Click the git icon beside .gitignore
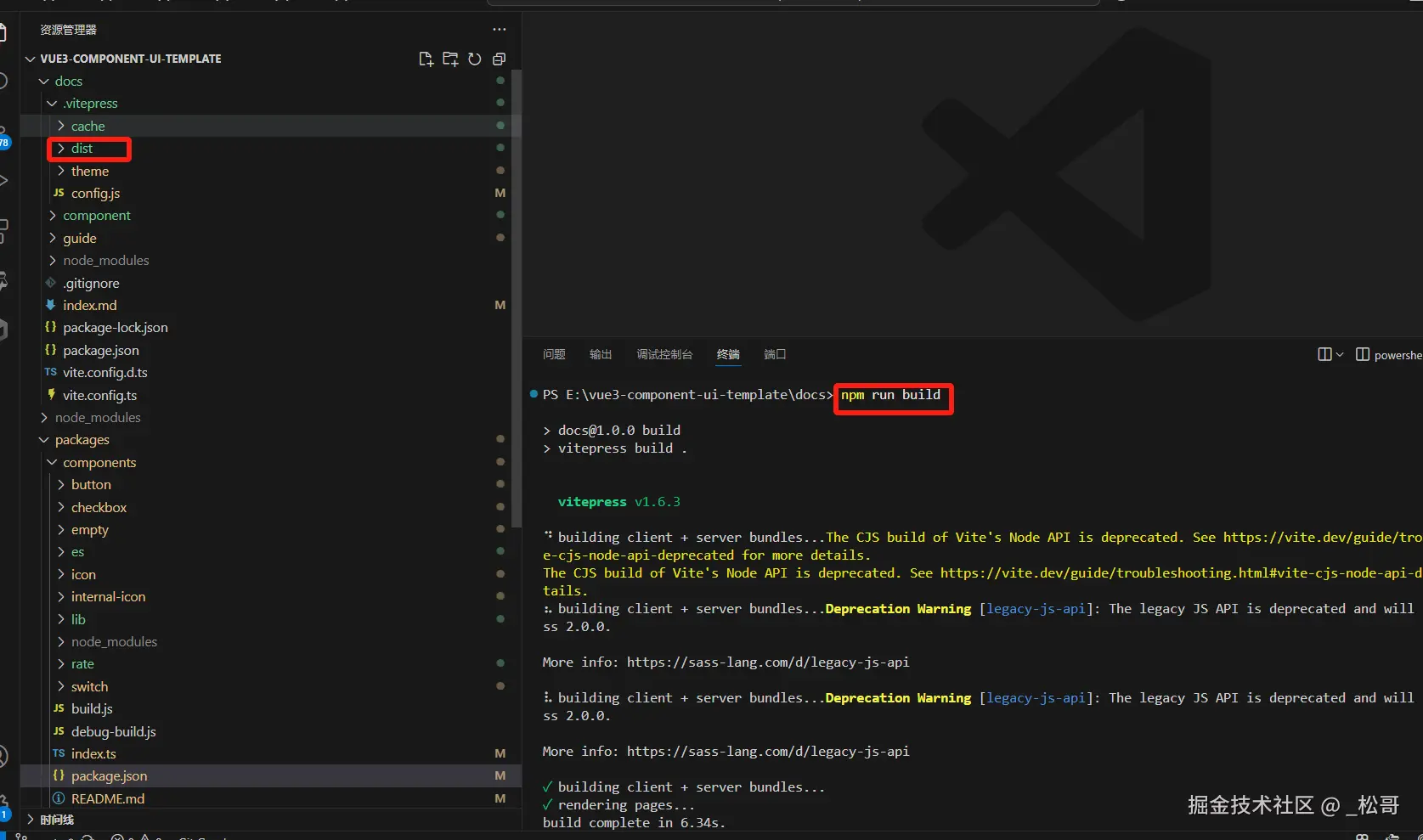 pos(51,283)
